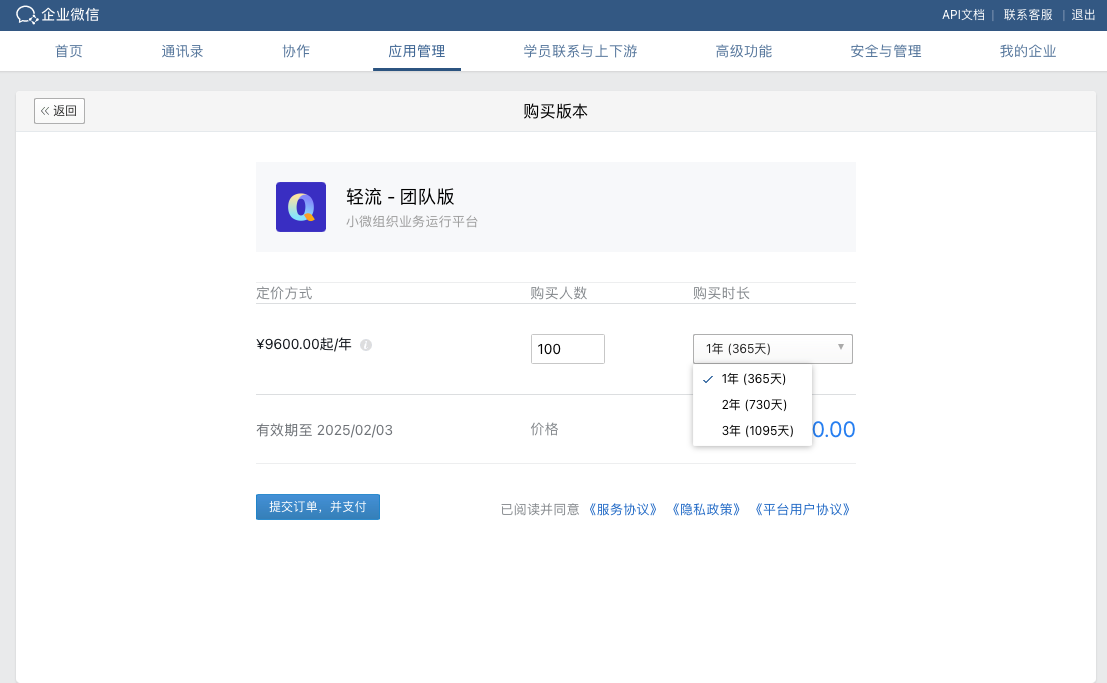The image size is (1107, 683).
Task: Click the 轻流 - 团队版 title
Action: [x=400, y=196]
